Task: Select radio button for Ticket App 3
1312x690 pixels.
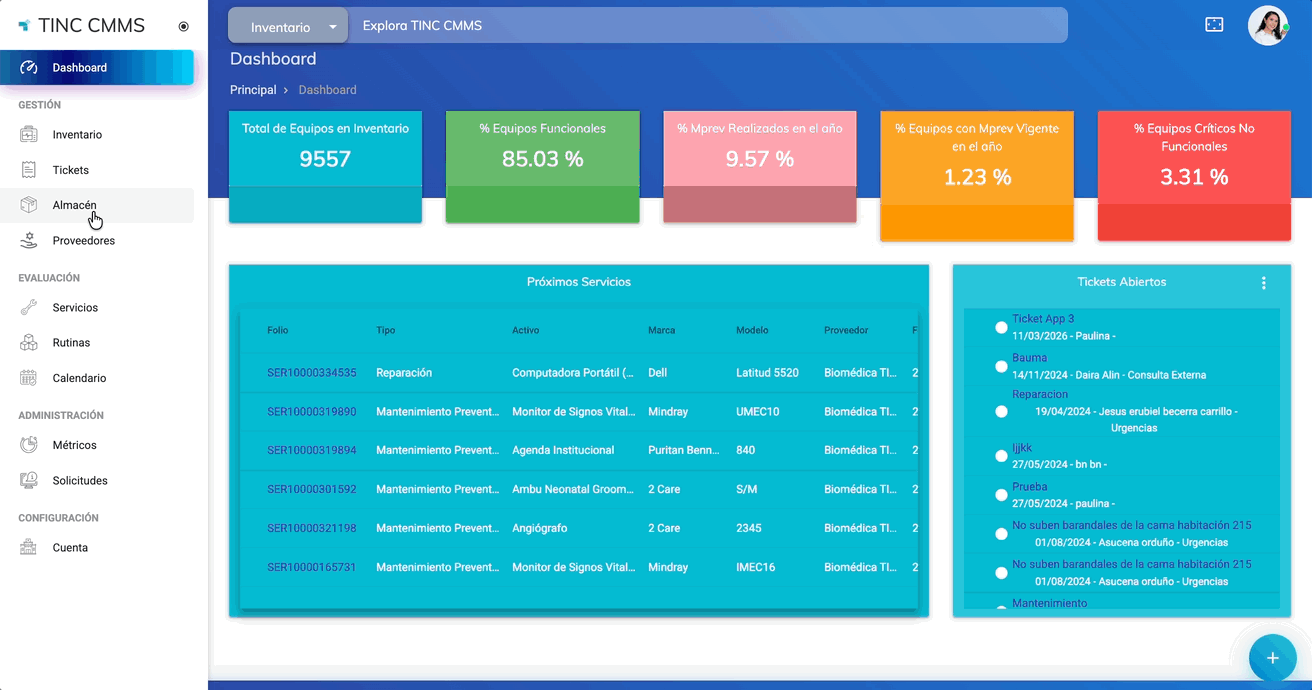Action: [x=1001, y=328]
